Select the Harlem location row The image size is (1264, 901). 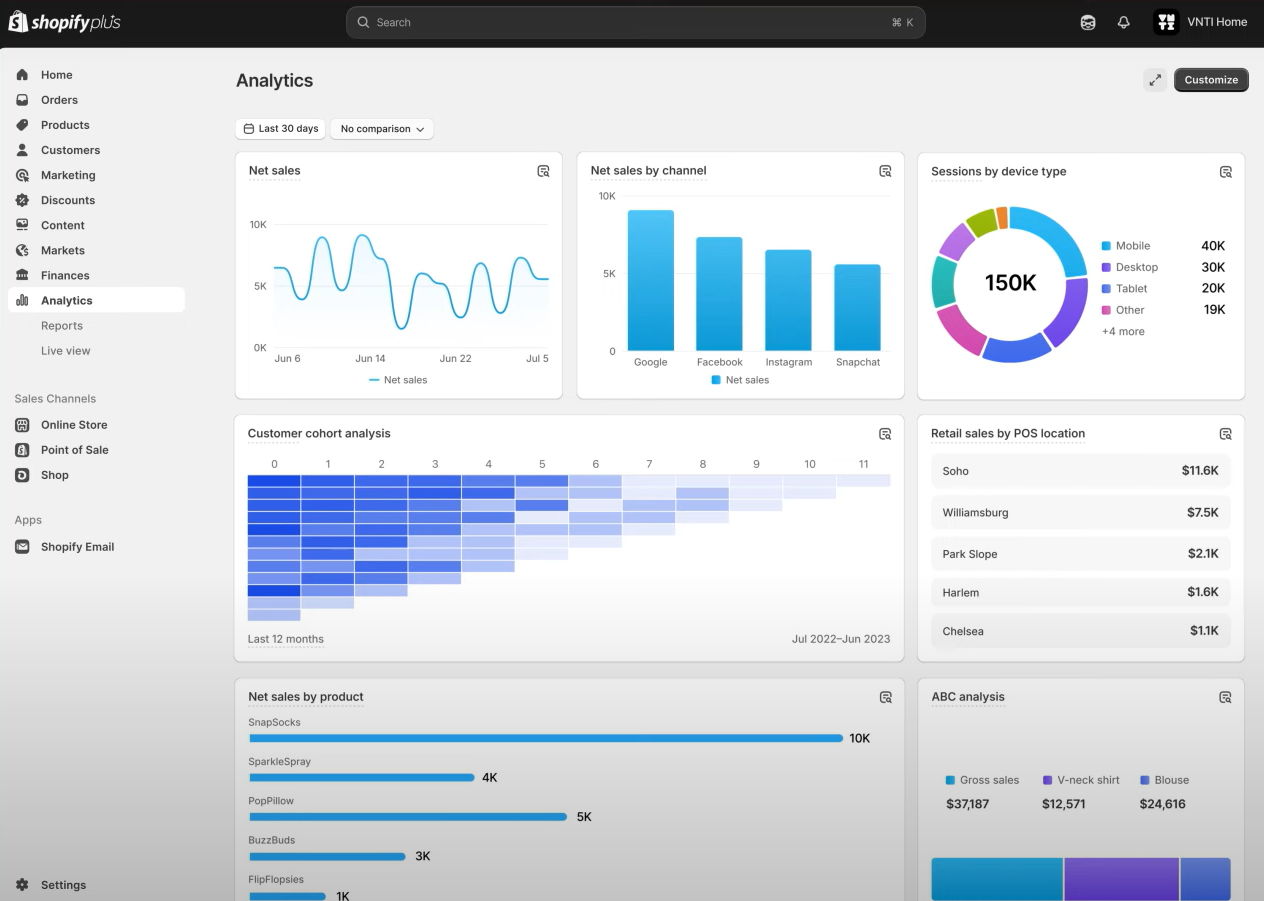(x=1081, y=592)
